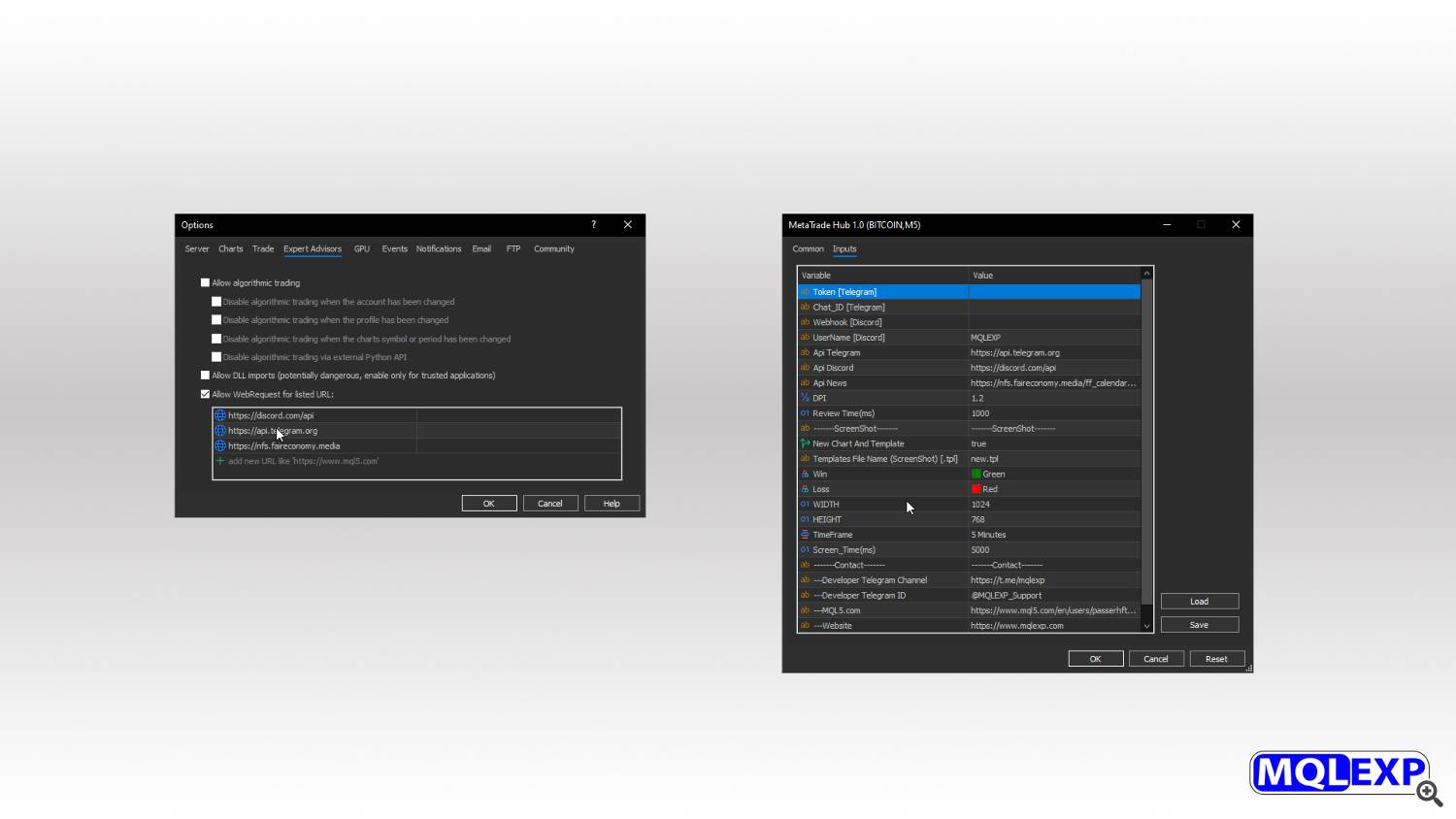Click Save to save input presets
The height and width of the screenshot is (819, 1456).
[1200, 625]
